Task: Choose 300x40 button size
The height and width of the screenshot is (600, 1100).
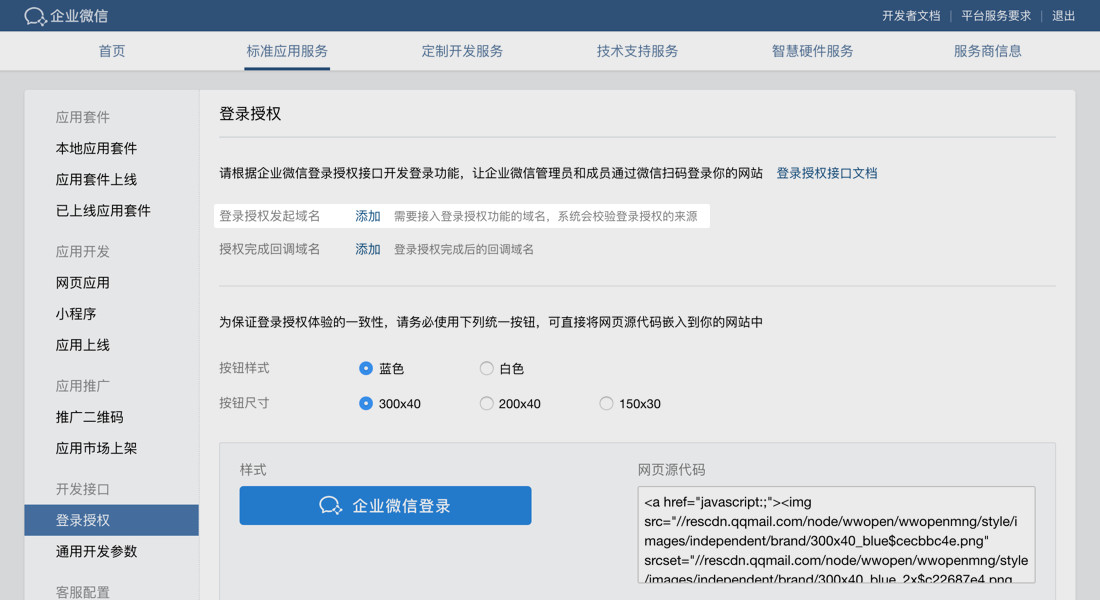Action: pos(365,404)
